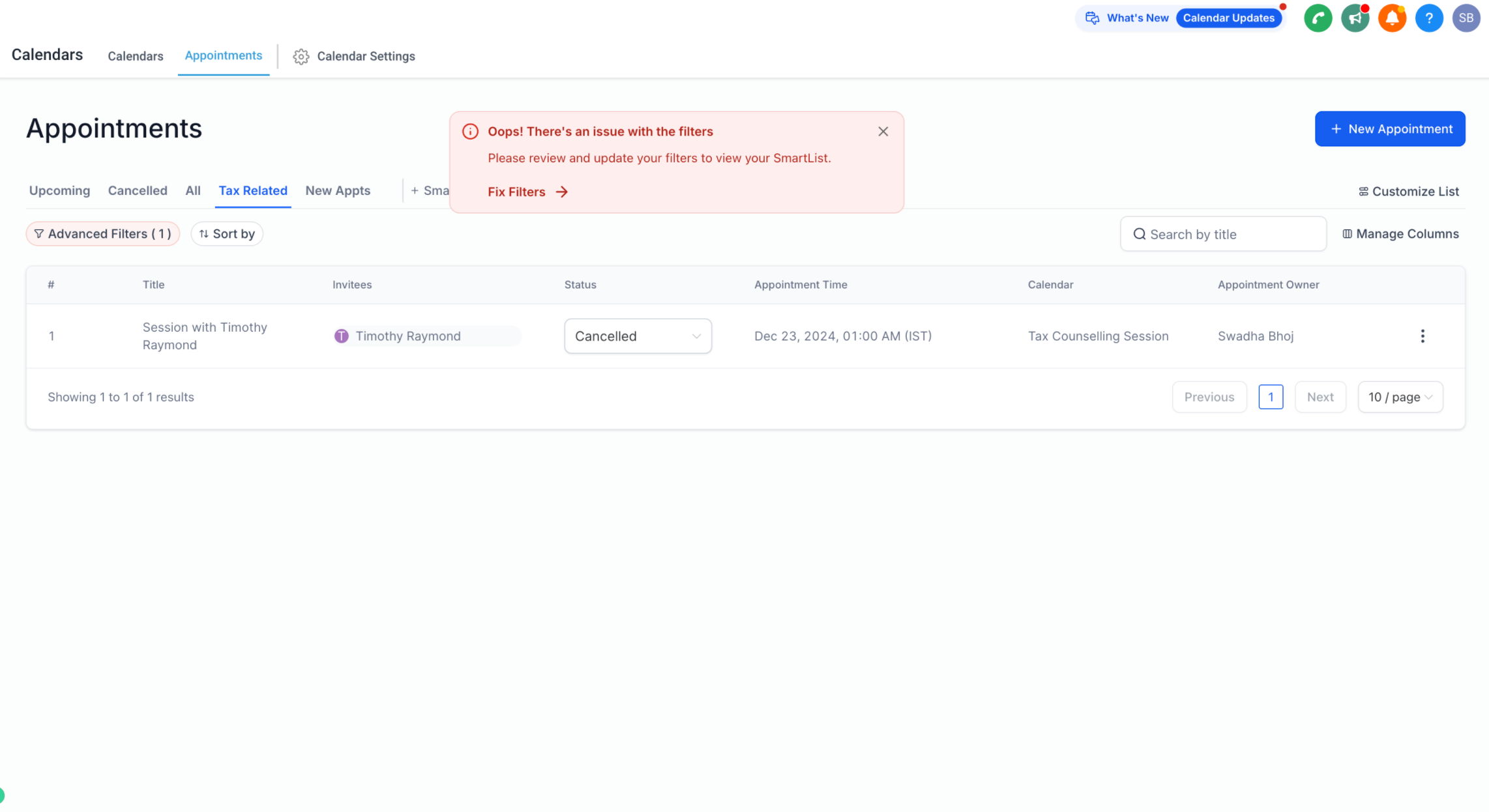This screenshot has height=812, width=1489.
Task: Open the megaphone announcements icon
Action: click(1355, 18)
